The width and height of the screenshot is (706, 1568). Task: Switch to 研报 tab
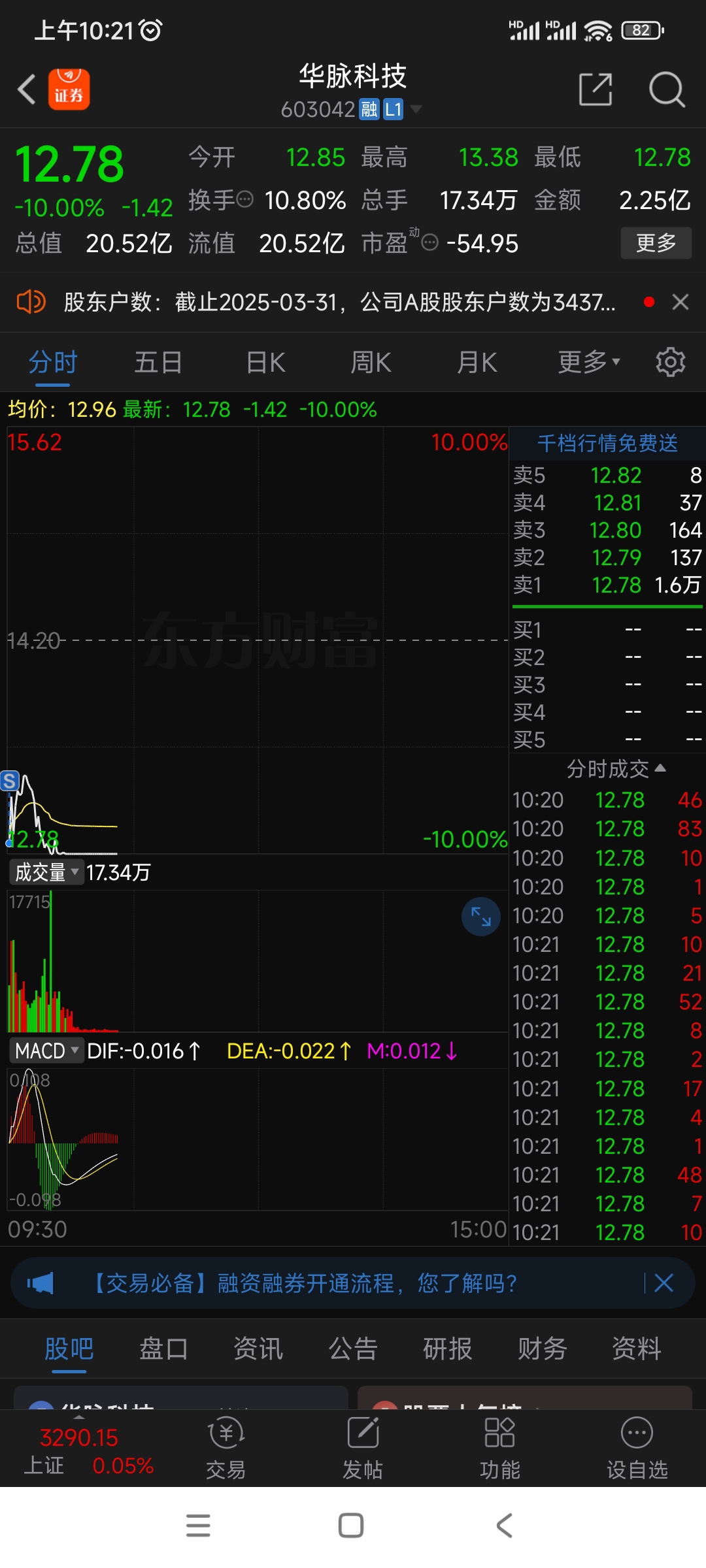448,1348
